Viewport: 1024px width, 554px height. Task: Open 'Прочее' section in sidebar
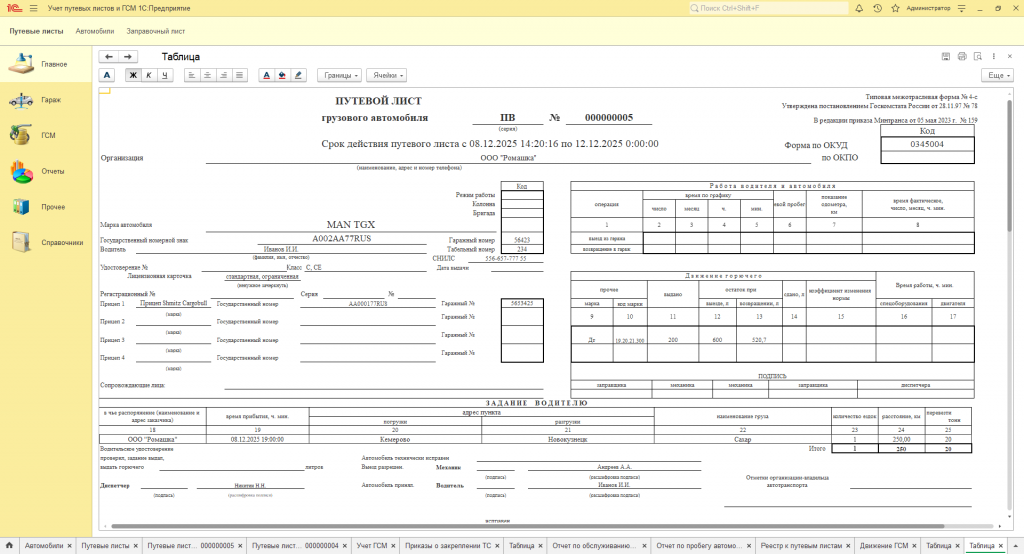[46, 206]
